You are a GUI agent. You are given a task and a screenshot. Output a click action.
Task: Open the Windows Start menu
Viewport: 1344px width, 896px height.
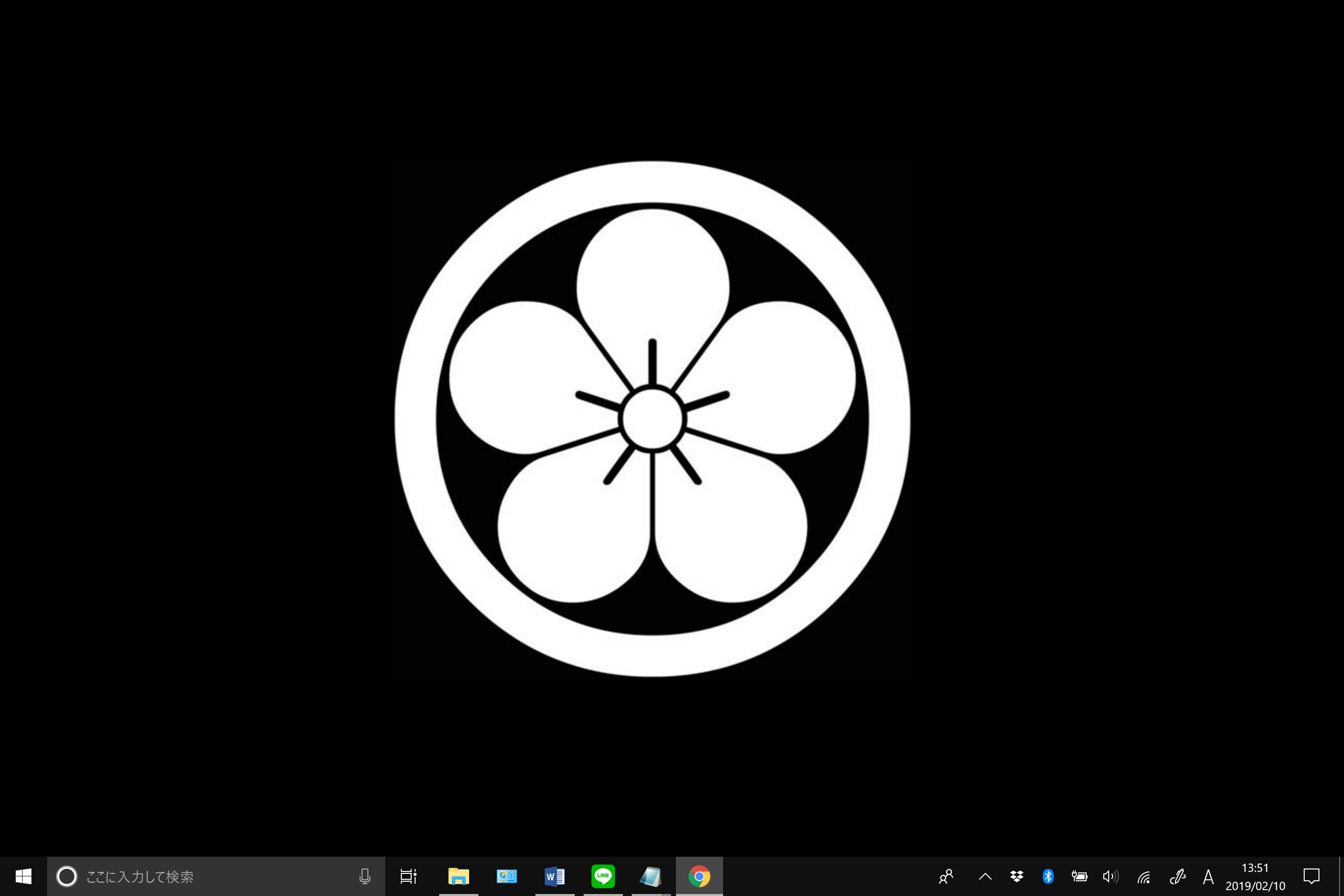tap(23, 876)
